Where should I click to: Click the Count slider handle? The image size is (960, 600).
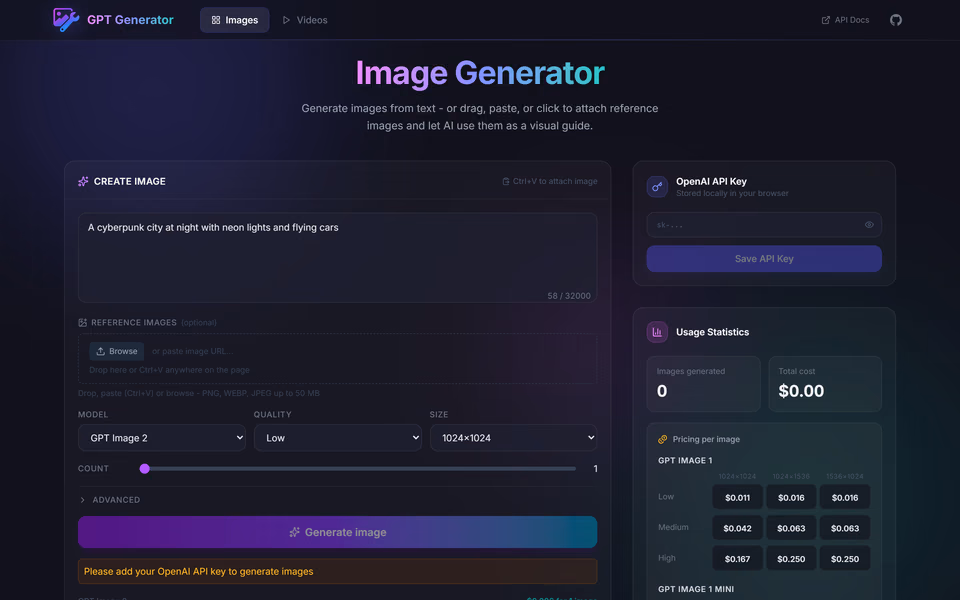[144, 468]
